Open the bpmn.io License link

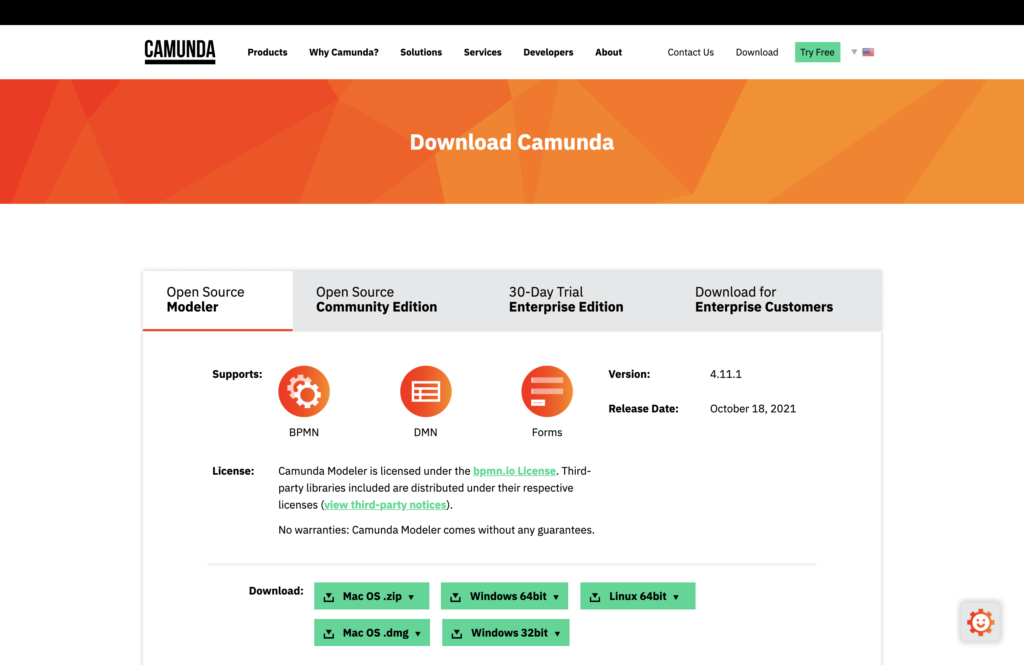(514, 471)
